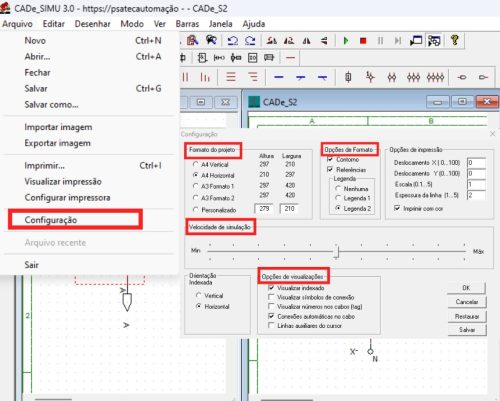Choose Salvar como... menu entry

point(88,105)
